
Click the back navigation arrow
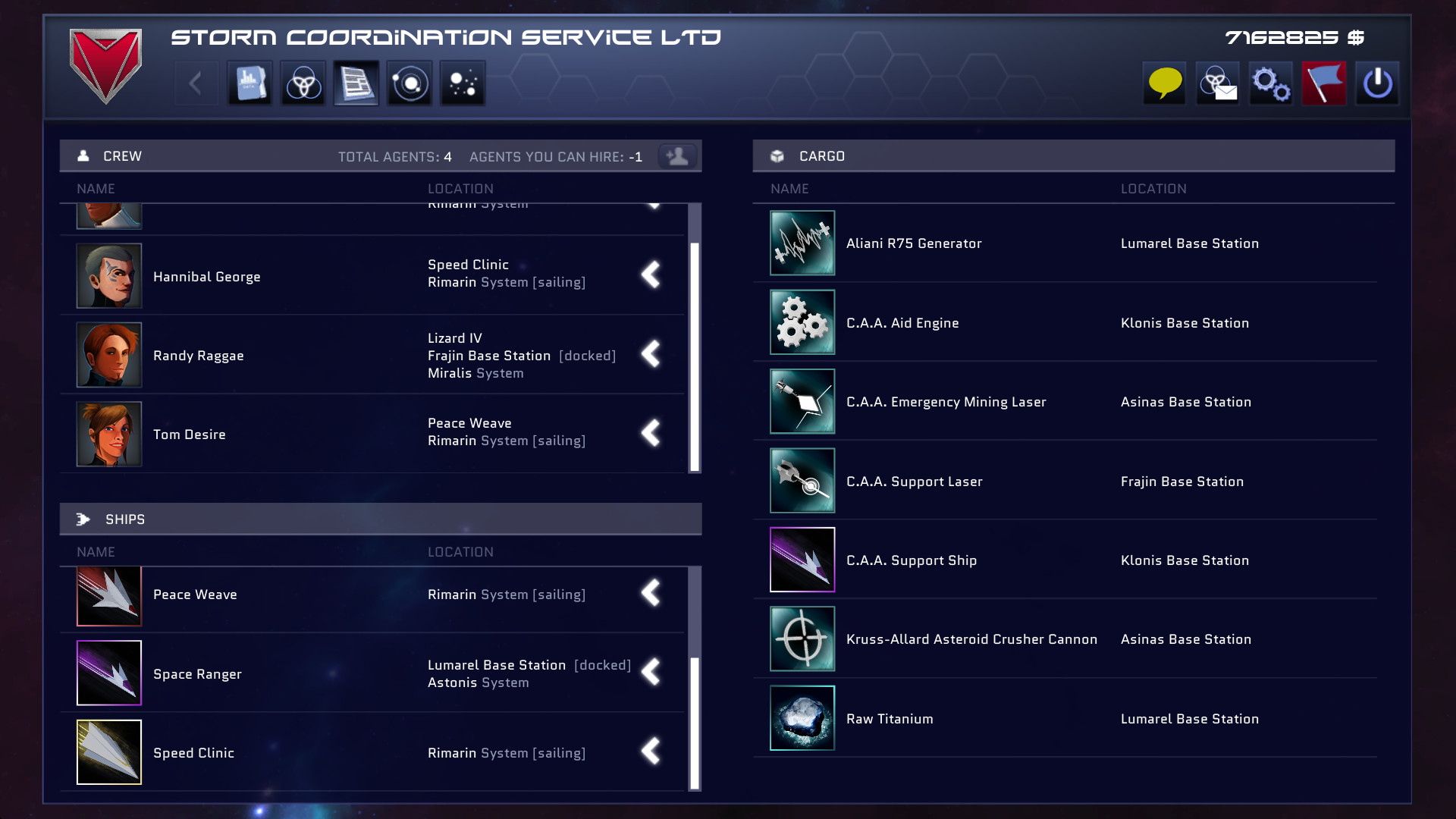[196, 83]
